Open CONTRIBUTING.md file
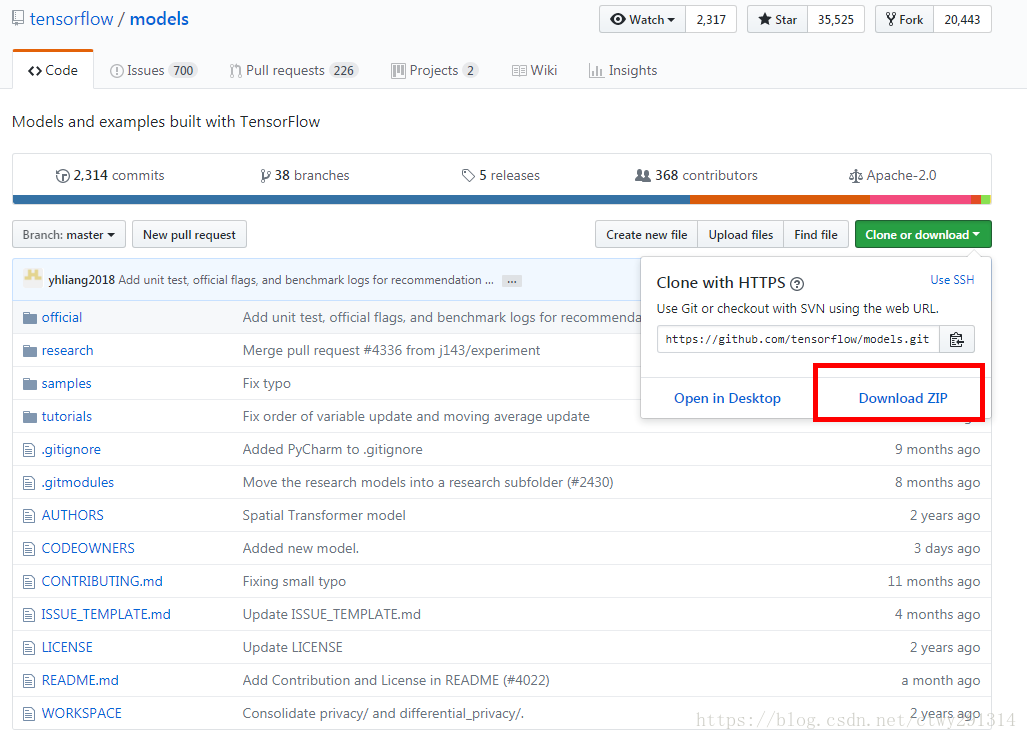Viewport: 1027px width, 740px height. [x=102, y=582]
